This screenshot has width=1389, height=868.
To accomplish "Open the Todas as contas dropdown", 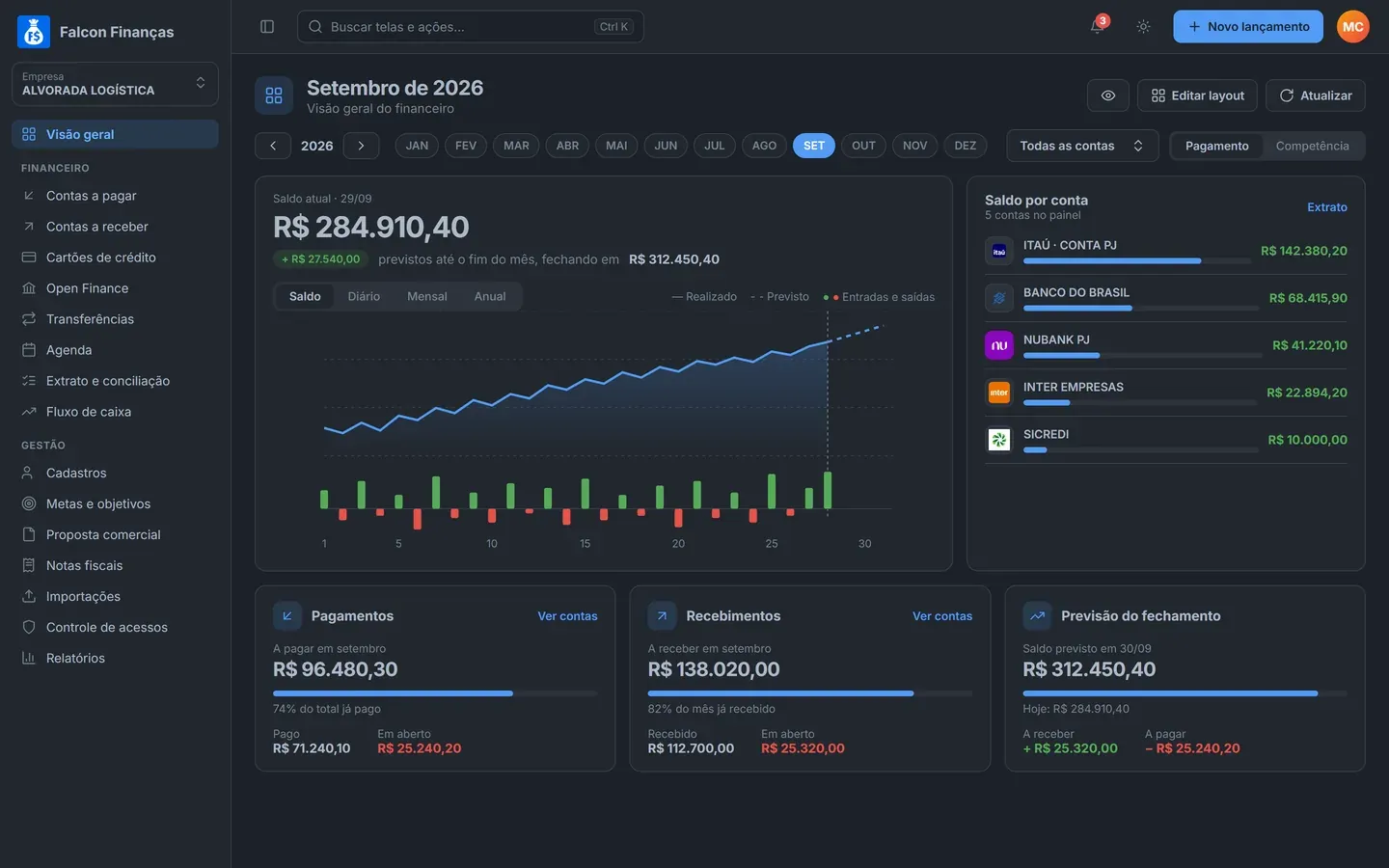I will pos(1082,146).
